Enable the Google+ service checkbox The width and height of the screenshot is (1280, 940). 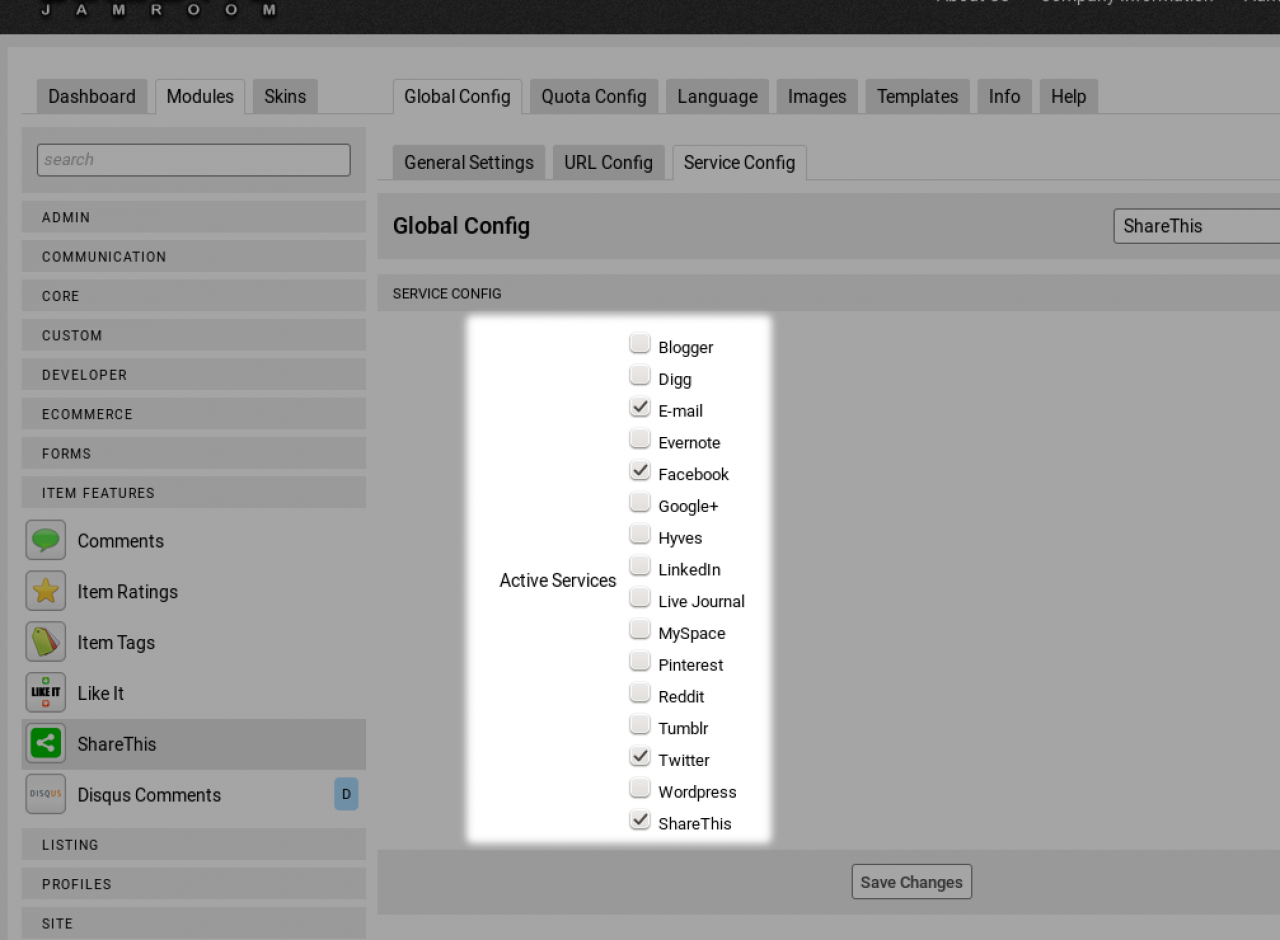point(640,503)
